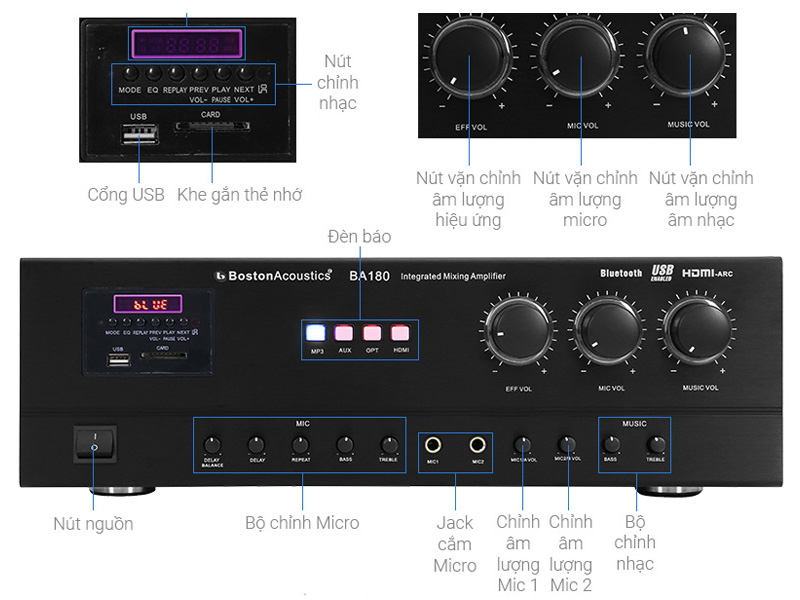Click the REPLAY button in the enlarged player inset
Viewport: 800px width, 600px height.
(x=176, y=73)
